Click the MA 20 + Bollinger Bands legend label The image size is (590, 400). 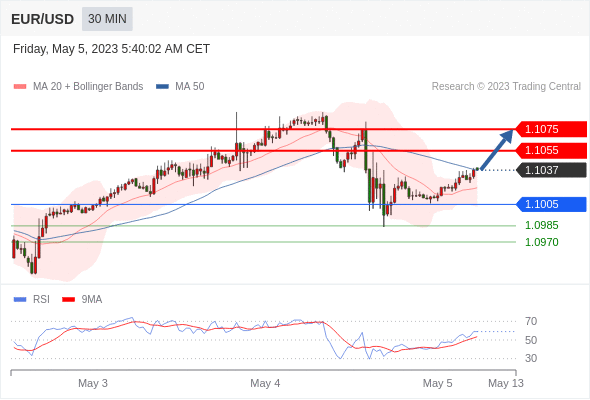(x=88, y=87)
